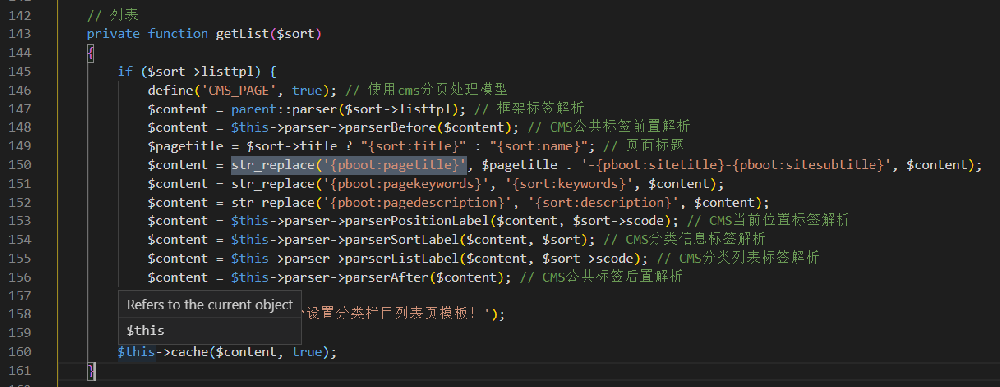
Task: Click line number 154 in the gutter
Action: click(x=19, y=240)
